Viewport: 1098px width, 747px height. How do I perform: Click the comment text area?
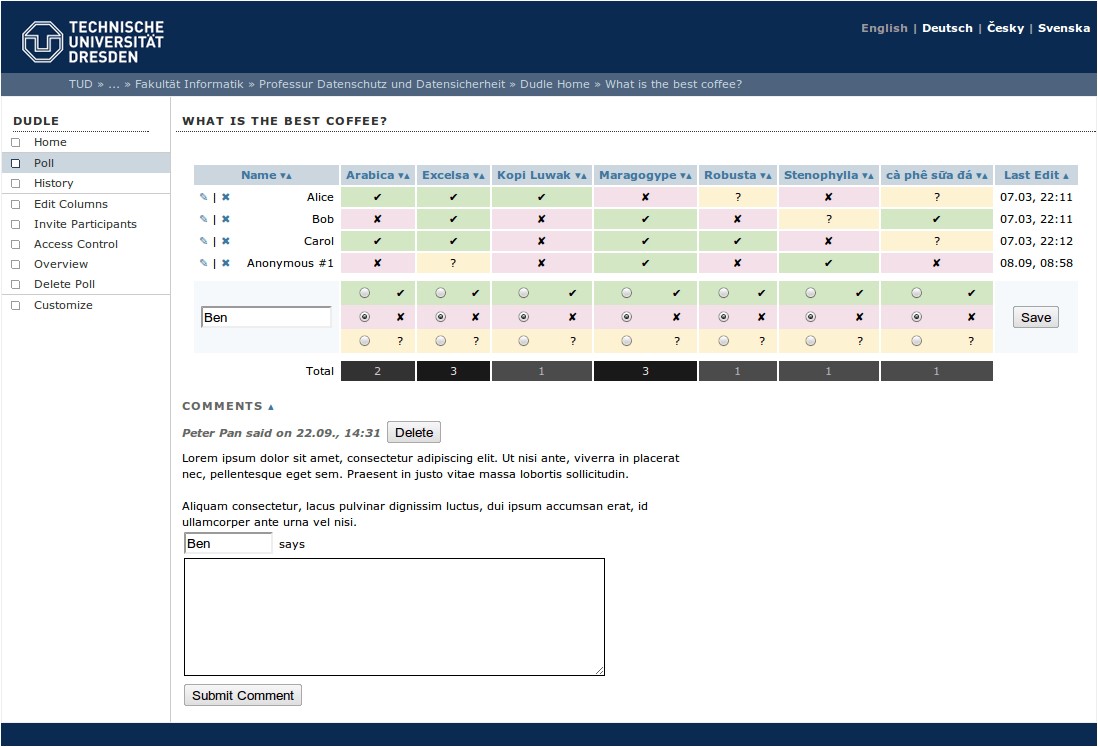(x=394, y=616)
